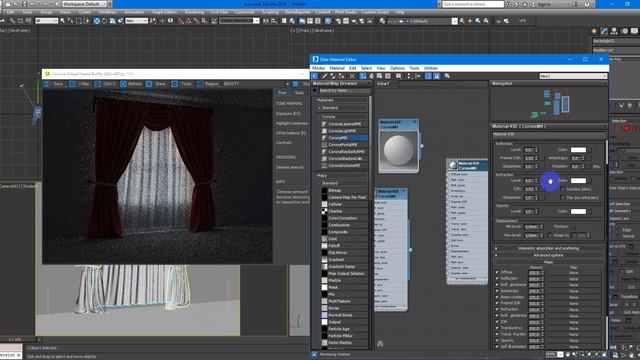
Task: Enable Caustics (slow) checkbox
Action: (x=562, y=189)
